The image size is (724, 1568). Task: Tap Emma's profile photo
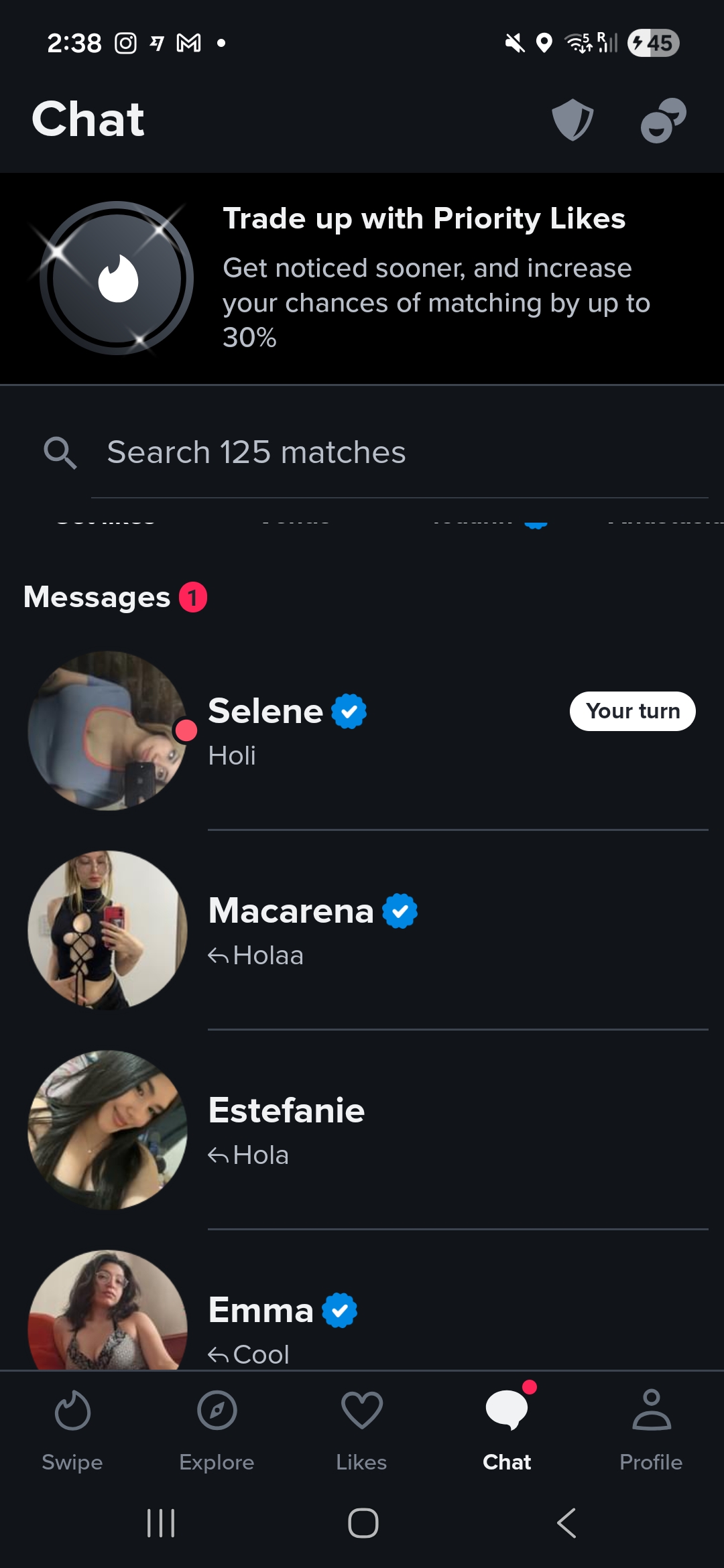click(107, 1310)
